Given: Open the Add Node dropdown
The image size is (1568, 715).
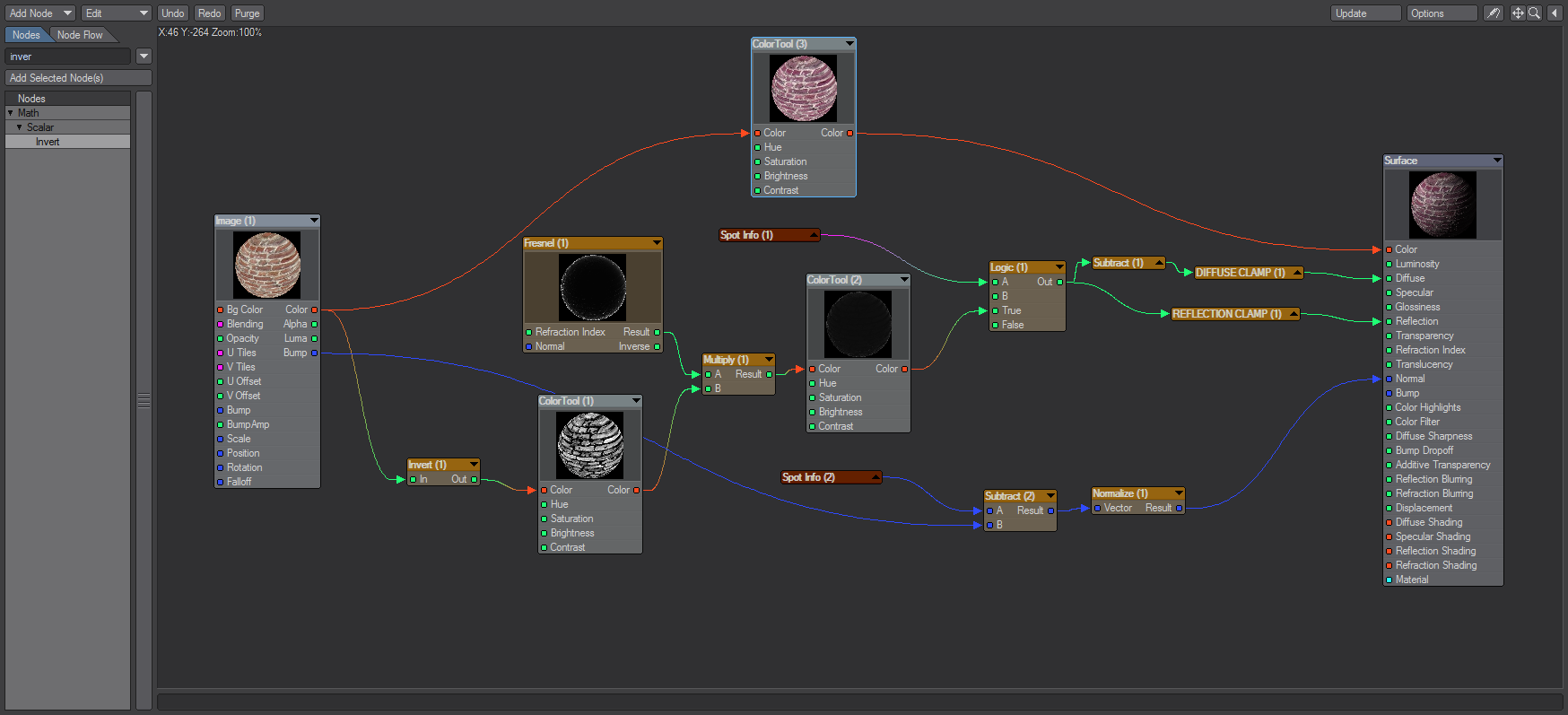Looking at the screenshot, I should coord(40,13).
